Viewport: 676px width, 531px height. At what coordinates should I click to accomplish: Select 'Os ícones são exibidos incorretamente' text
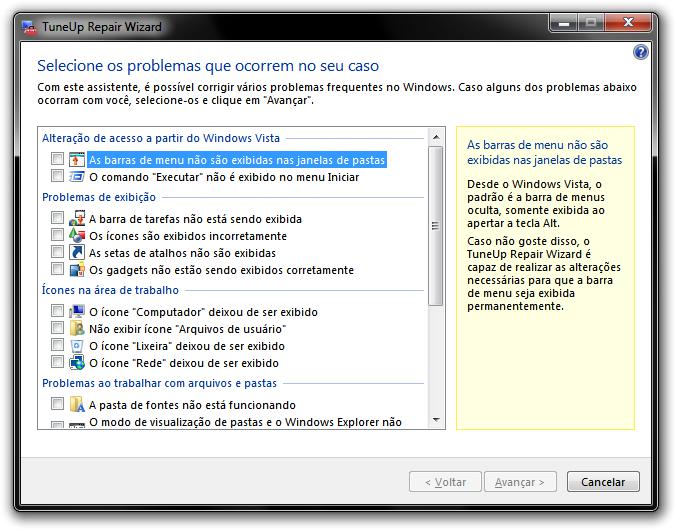188,236
